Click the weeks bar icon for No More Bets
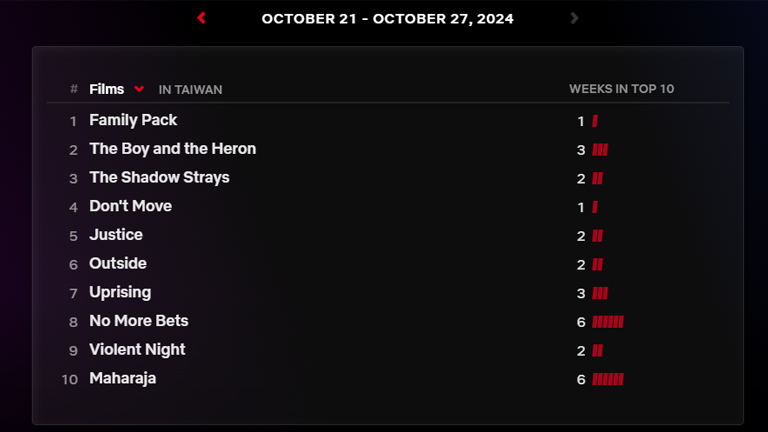Viewport: 768px width, 432px height. [607, 322]
